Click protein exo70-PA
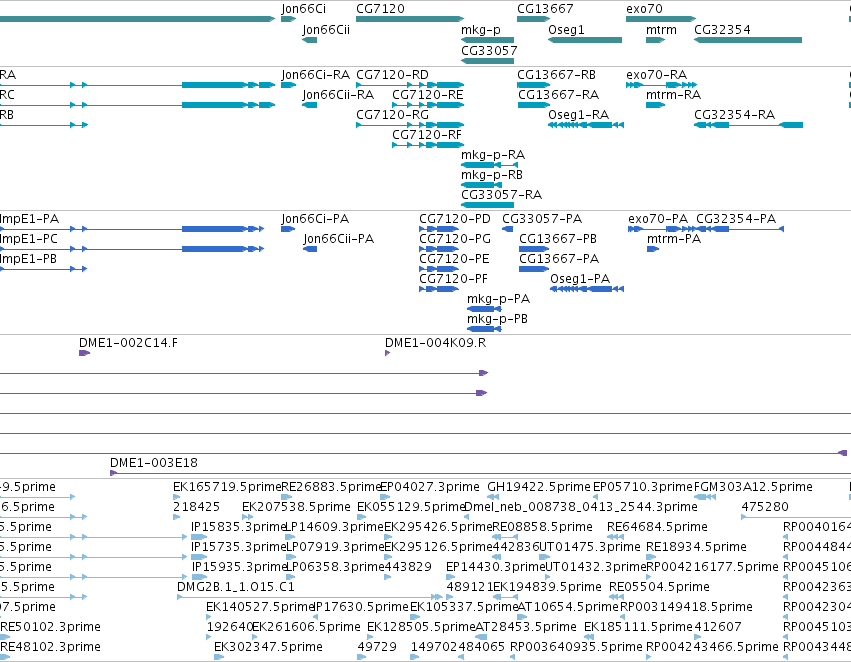The image size is (851, 662). tap(661, 229)
